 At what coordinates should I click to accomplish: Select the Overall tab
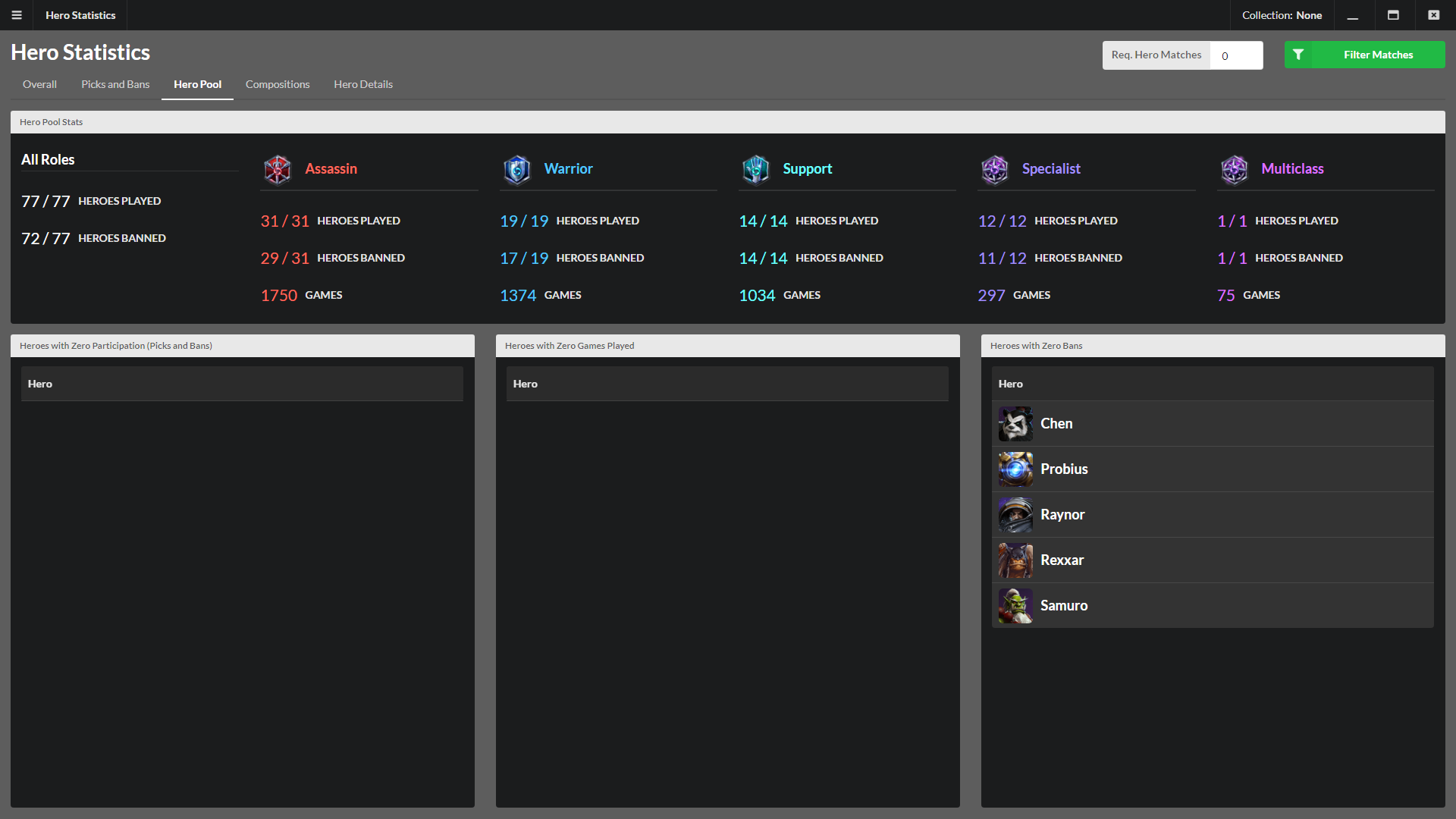[40, 84]
